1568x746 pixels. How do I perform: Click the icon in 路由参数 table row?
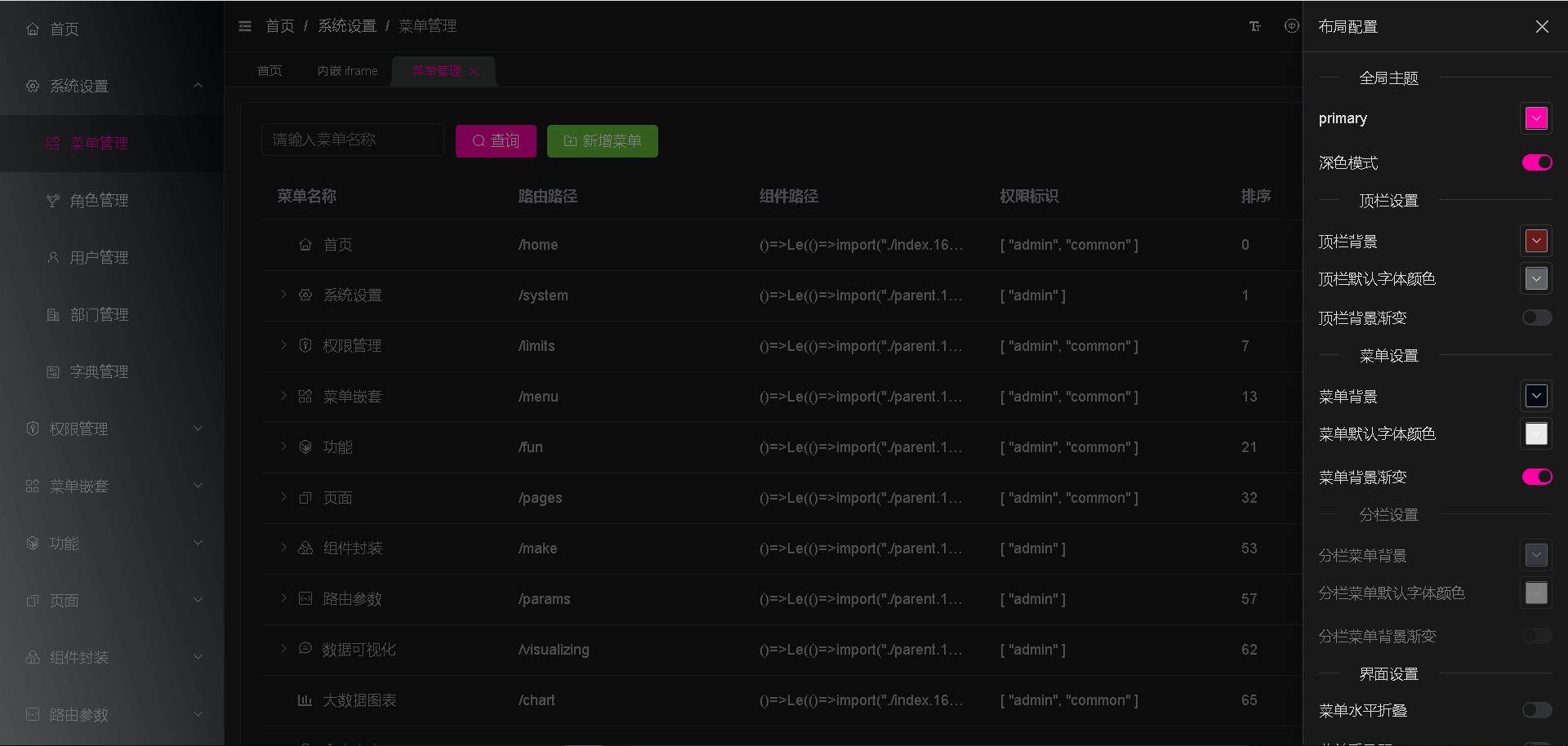(305, 598)
